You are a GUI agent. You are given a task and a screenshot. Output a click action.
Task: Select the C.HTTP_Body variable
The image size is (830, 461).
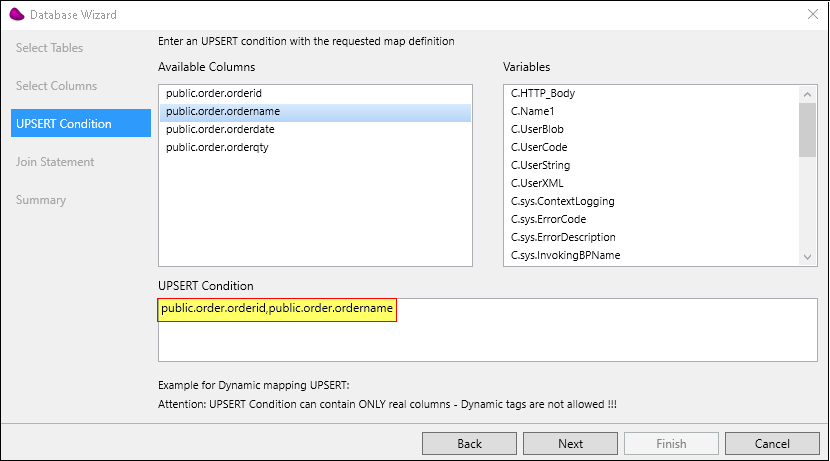[x=651, y=93]
